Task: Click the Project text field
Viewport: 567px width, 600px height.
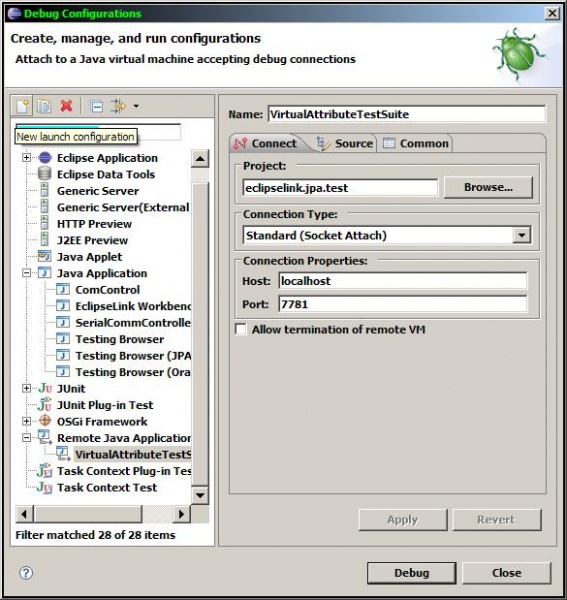Action: tap(340, 188)
